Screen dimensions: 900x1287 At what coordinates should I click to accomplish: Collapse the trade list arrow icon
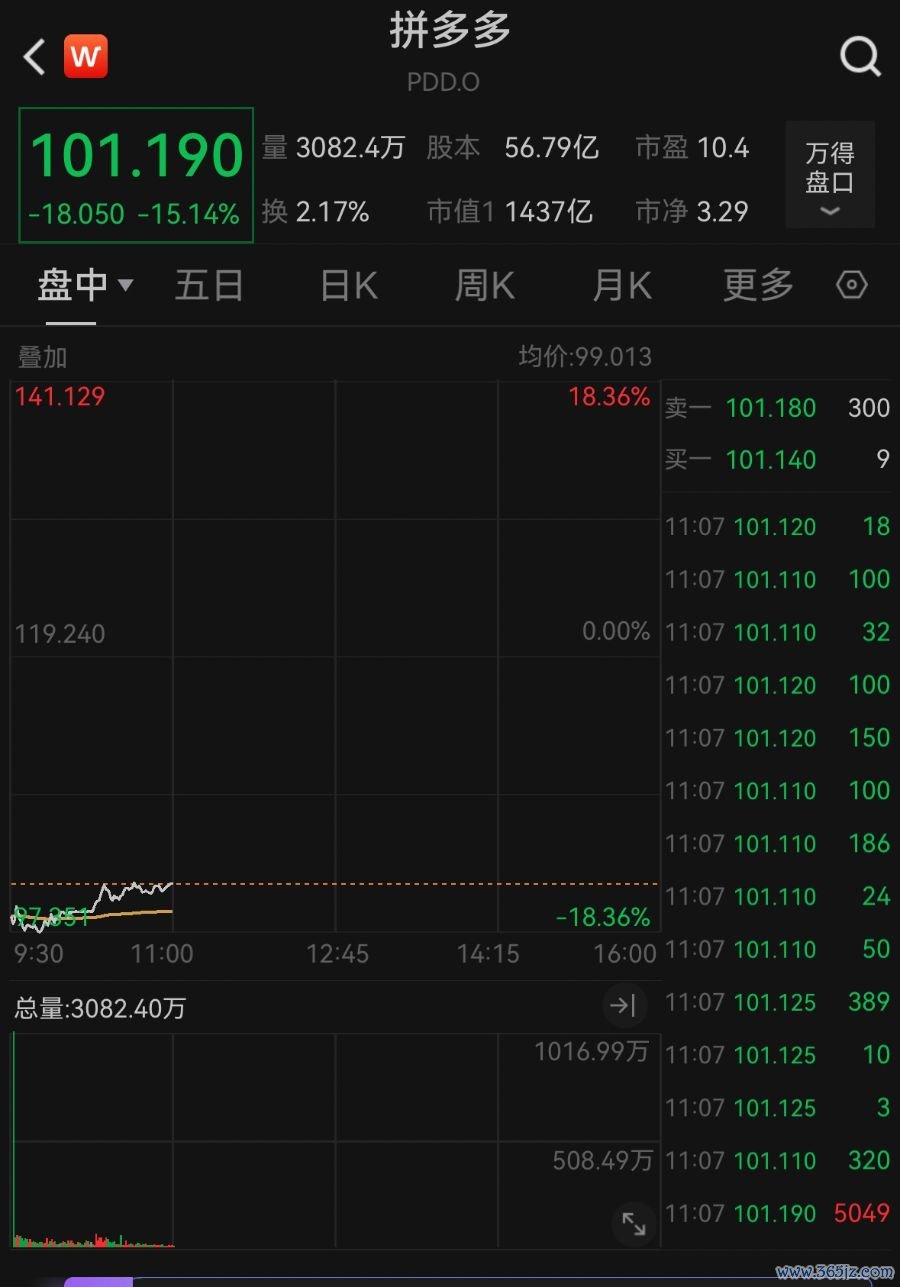tap(624, 1005)
